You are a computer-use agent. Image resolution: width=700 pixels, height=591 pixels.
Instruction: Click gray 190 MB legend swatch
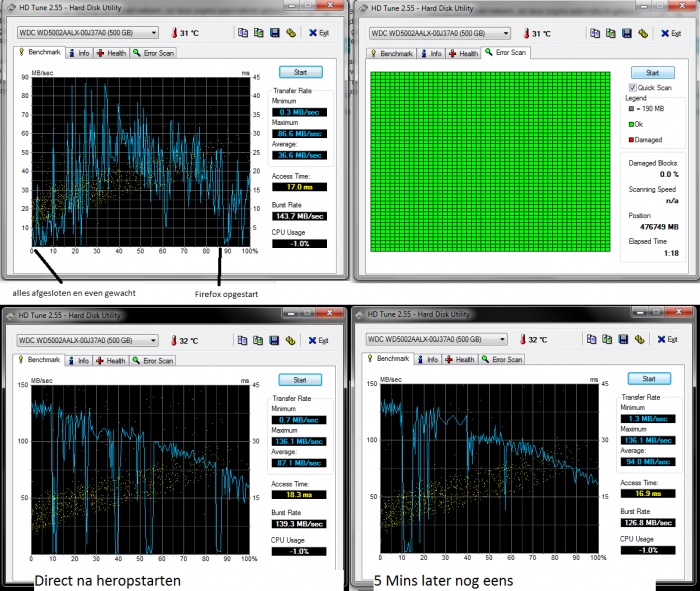point(631,108)
